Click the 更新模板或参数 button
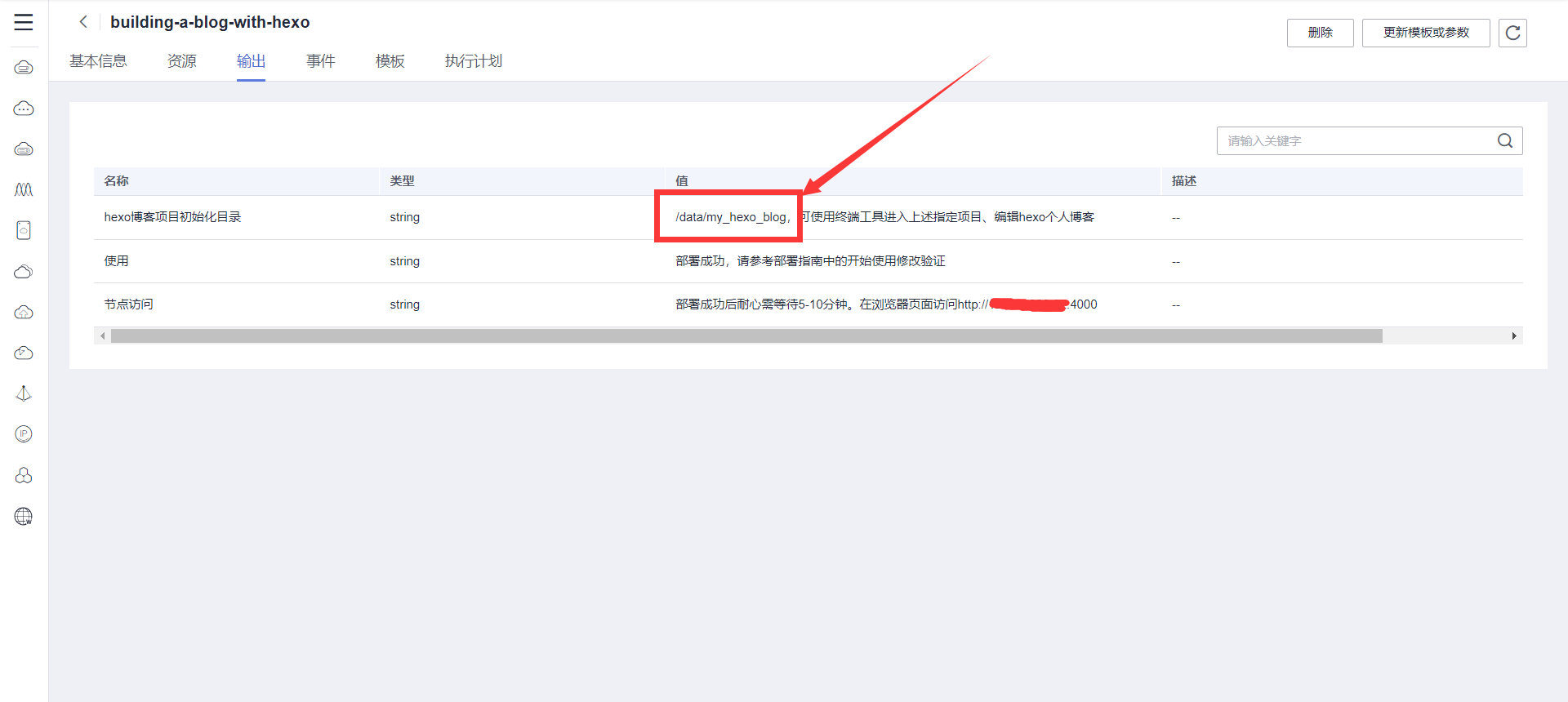Screen dimensions: 1568x702 [x=1425, y=33]
